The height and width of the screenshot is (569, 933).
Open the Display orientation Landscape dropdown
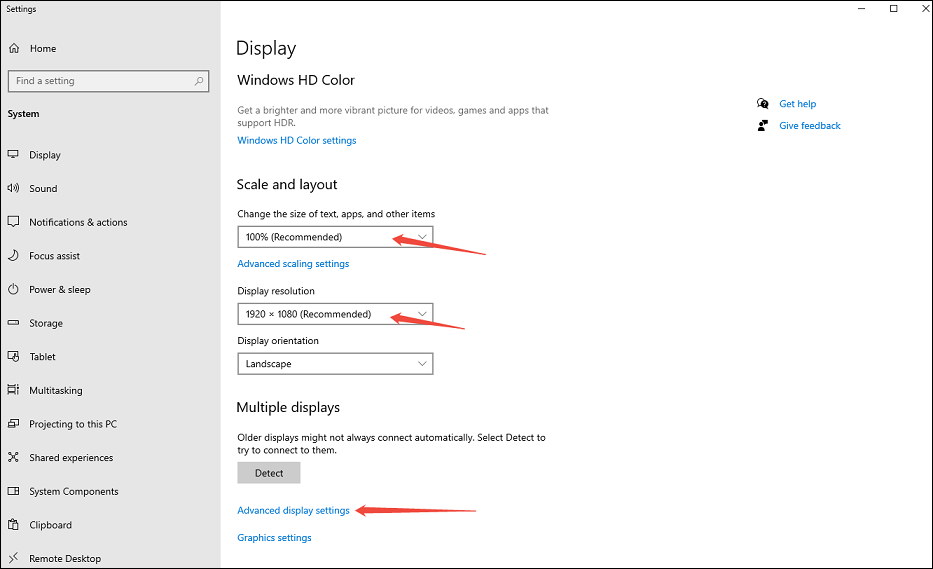tap(335, 364)
